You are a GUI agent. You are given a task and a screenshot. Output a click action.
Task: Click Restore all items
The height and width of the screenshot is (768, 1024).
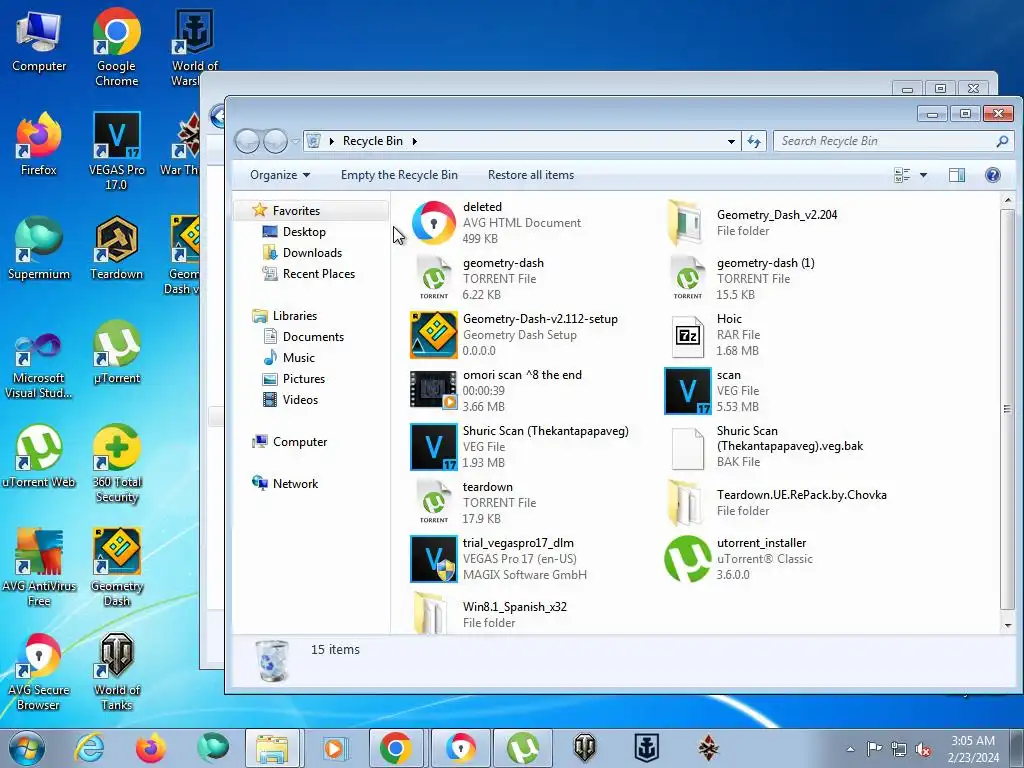pyautogui.click(x=531, y=175)
